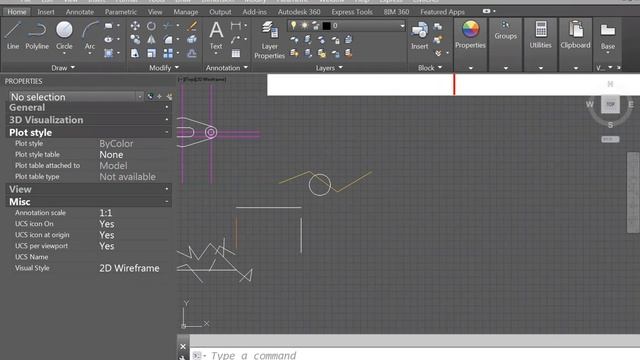
Task: Choose the Leader annotation tool
Action: 236,40
